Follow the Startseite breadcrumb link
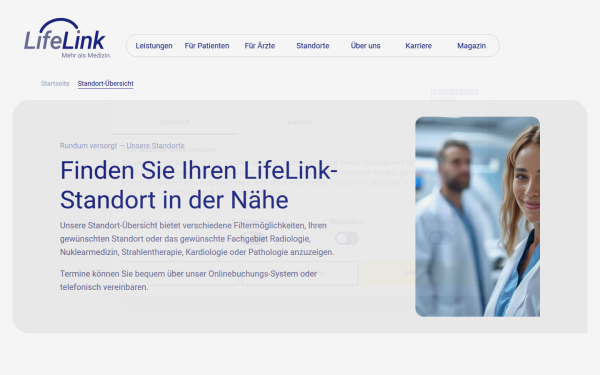The image size is (600, 375). tap(55, 83)
